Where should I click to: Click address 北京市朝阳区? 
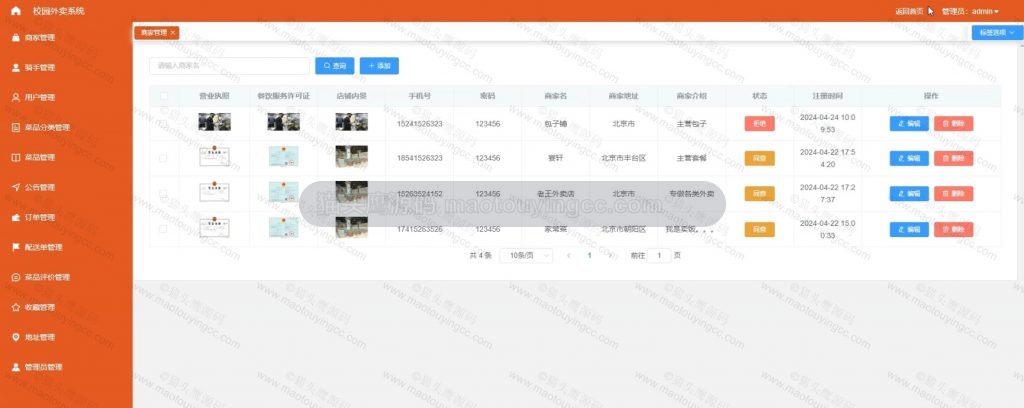(x=623, y=229)
